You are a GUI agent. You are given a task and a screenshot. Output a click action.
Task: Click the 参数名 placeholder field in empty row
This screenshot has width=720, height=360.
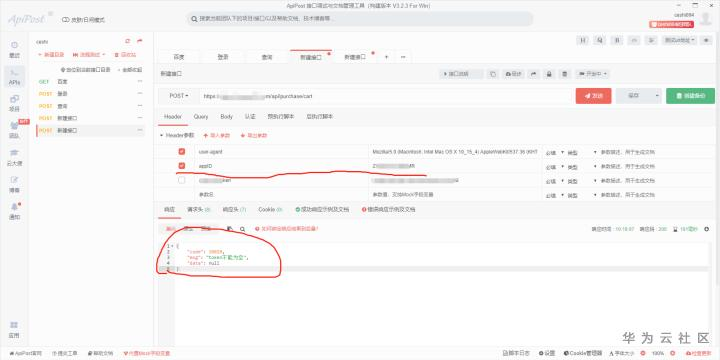coord(281,195)
